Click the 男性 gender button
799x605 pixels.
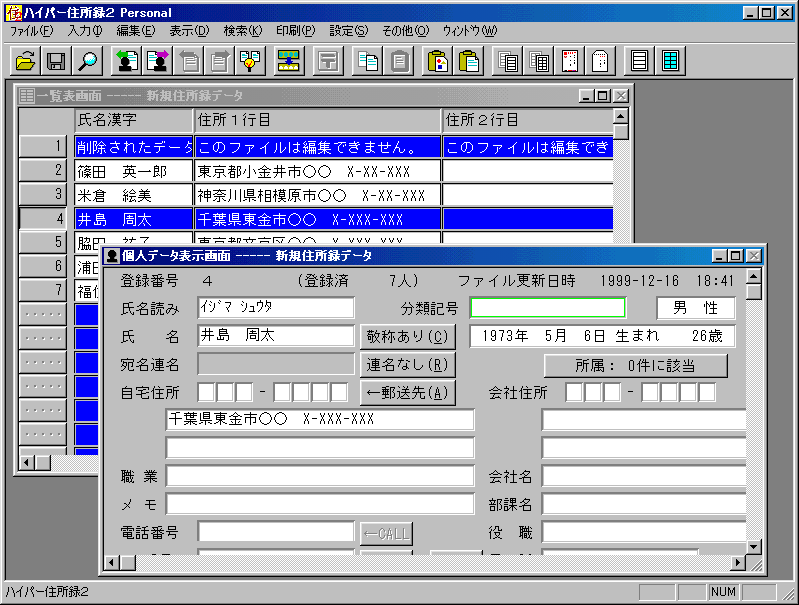696,308
